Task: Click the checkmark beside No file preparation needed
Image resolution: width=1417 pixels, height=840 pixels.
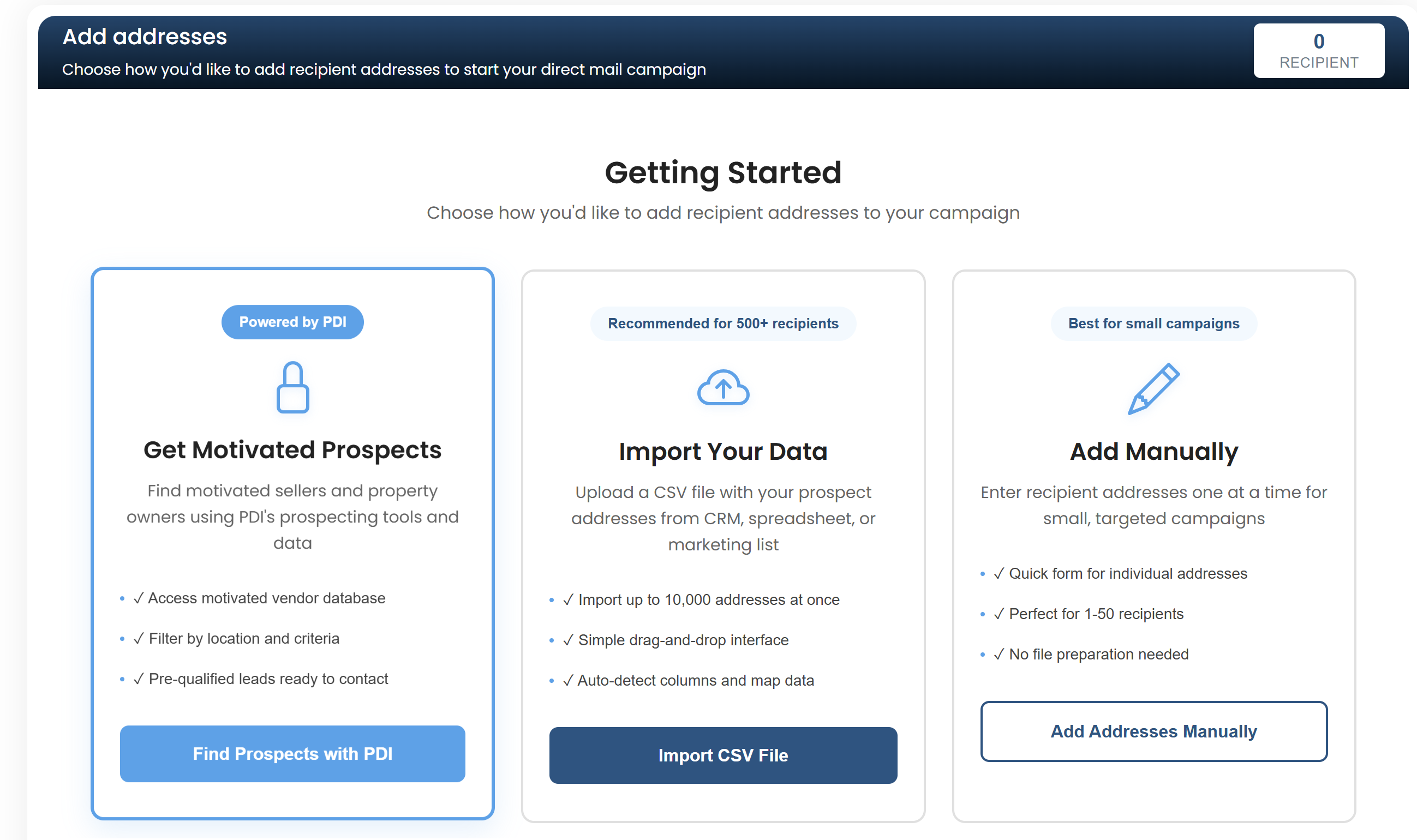Action: [x=999, y=654]
